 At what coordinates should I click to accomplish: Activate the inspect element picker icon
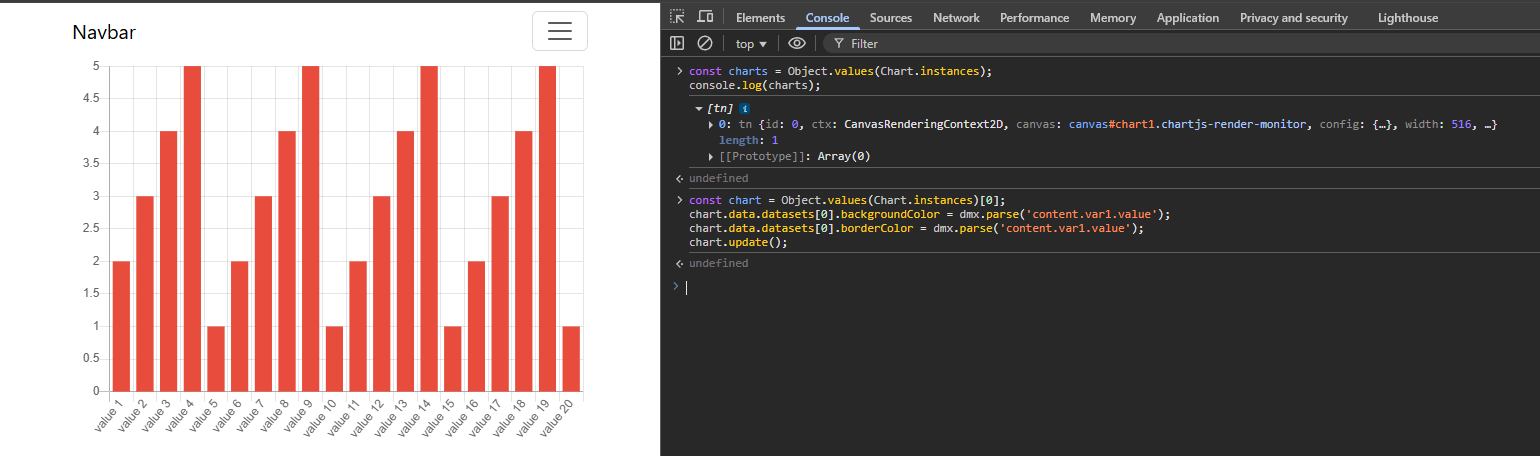677,17
